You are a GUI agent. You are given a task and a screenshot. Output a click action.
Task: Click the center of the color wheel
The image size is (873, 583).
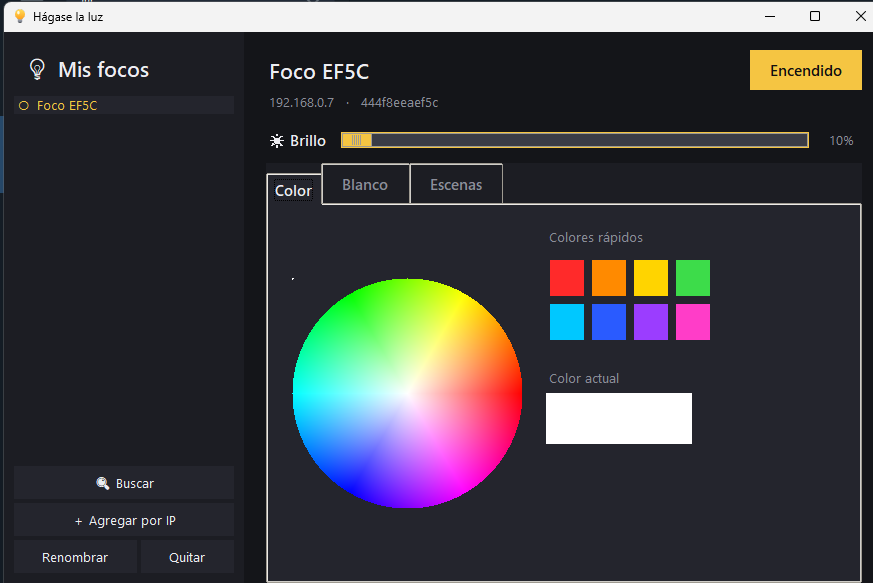(407, 393)
